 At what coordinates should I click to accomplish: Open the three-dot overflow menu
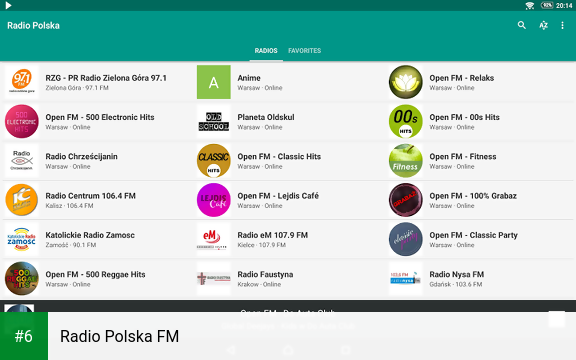point(562,25)
